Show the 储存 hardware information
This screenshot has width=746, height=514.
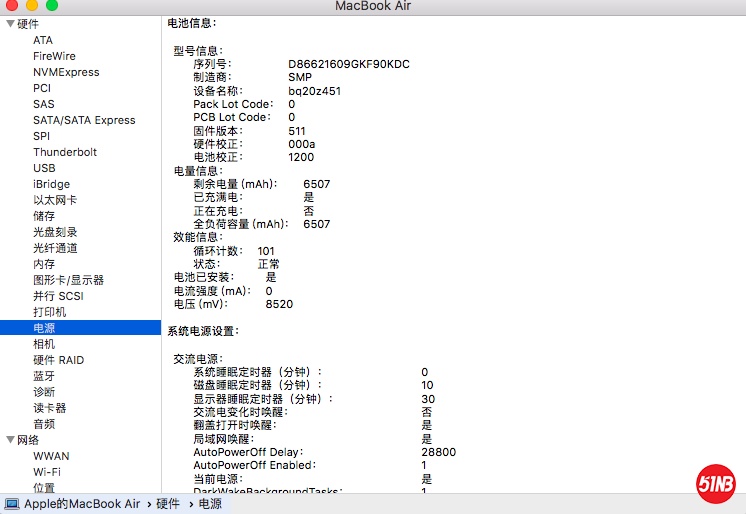(44, 216)
